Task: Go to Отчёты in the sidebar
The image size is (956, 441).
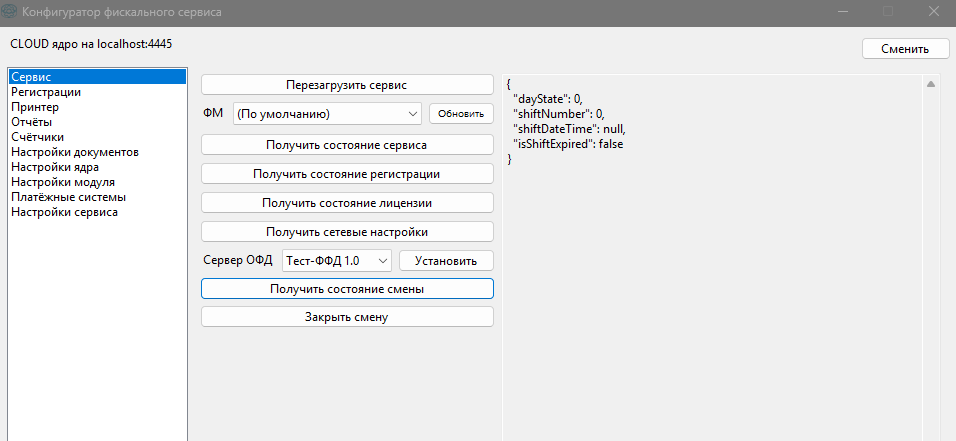Action: 98,122
